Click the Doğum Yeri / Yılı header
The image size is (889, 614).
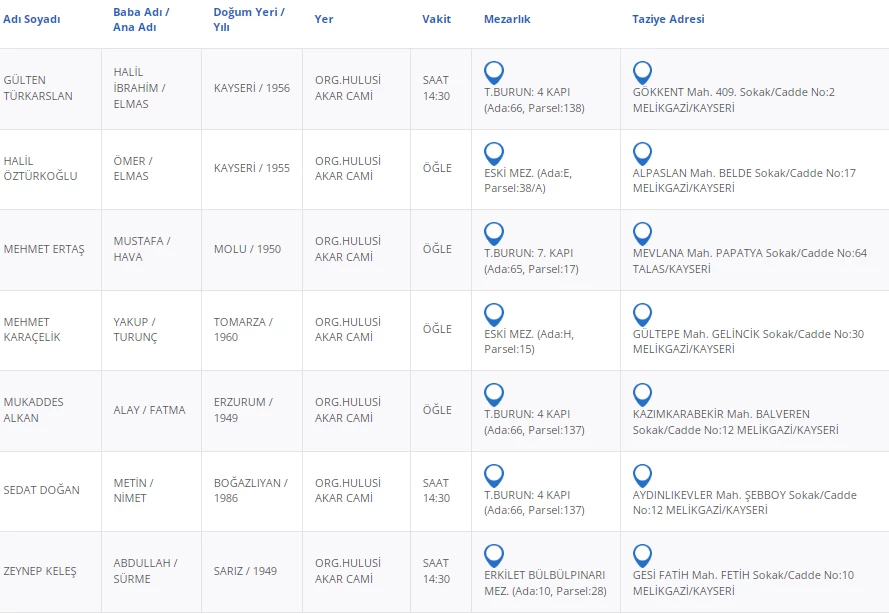click(249, 19)
